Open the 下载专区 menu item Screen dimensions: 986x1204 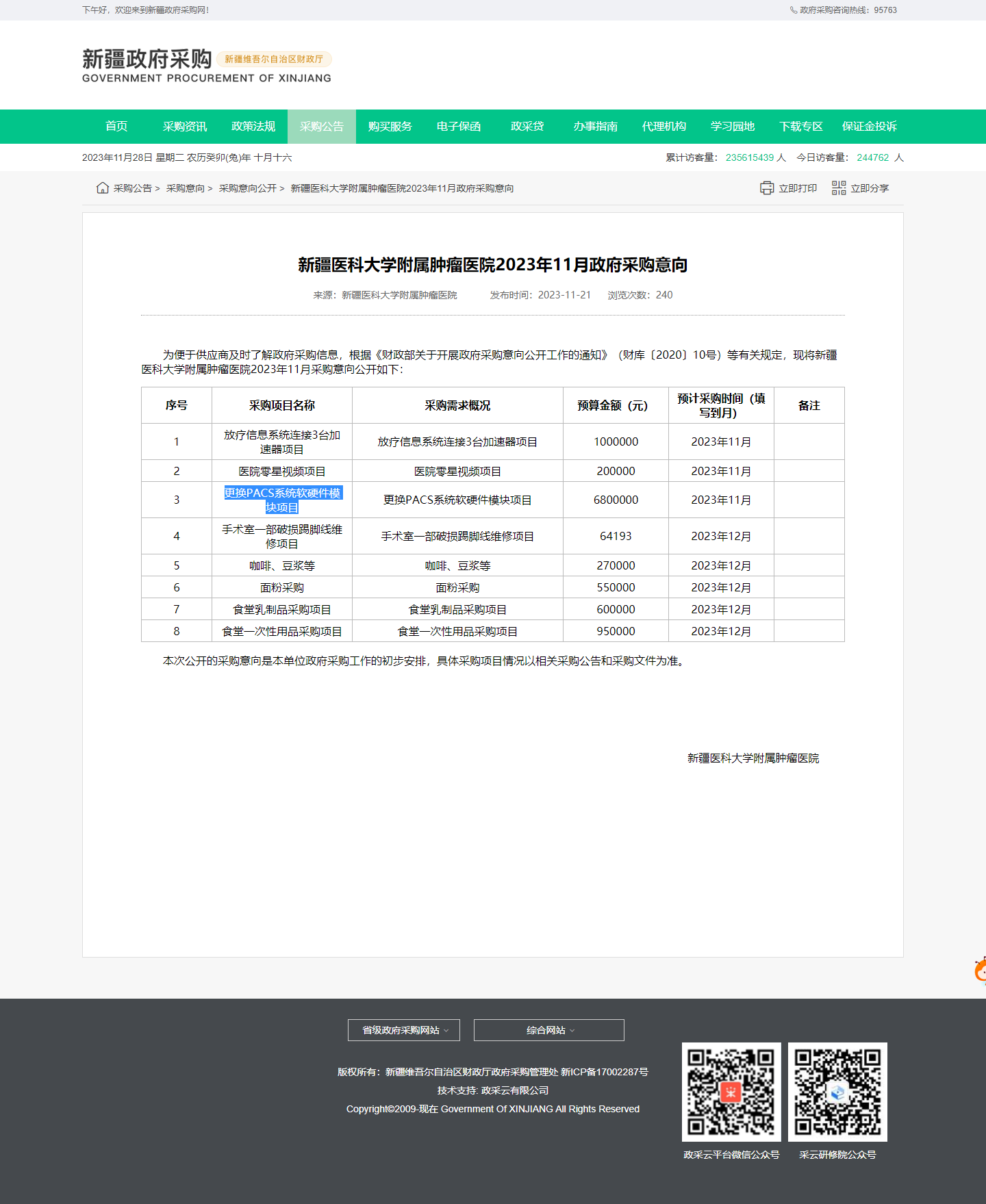tap(801, 127)
